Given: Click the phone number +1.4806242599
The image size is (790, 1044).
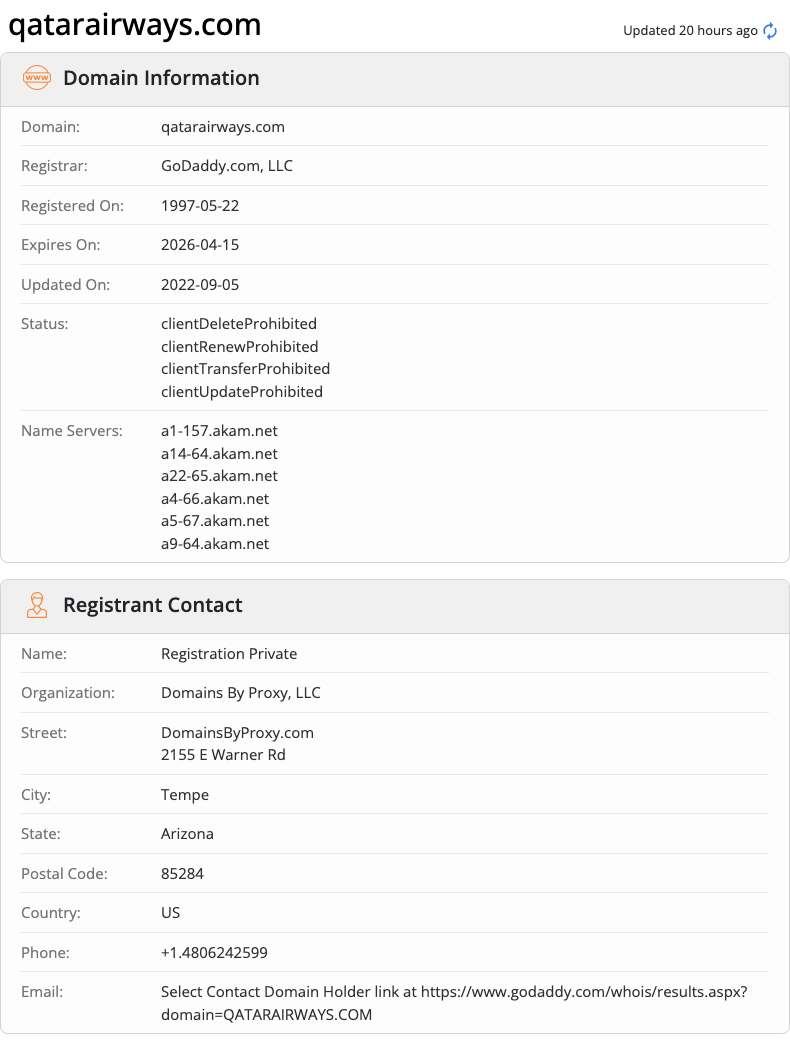Looking at the screenshot, I should tap(214, 953).
